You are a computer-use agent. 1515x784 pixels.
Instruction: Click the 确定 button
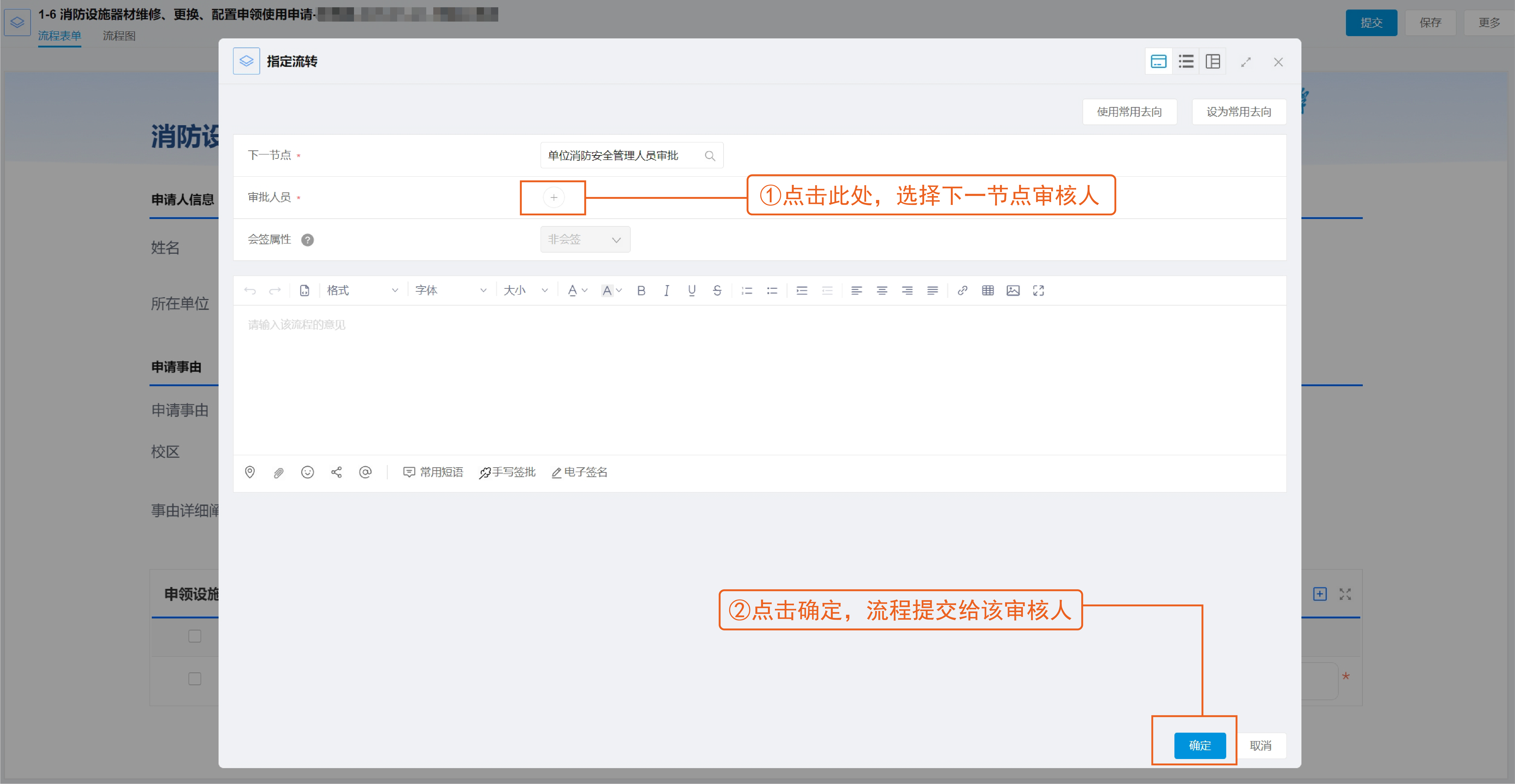point(1200,746)
